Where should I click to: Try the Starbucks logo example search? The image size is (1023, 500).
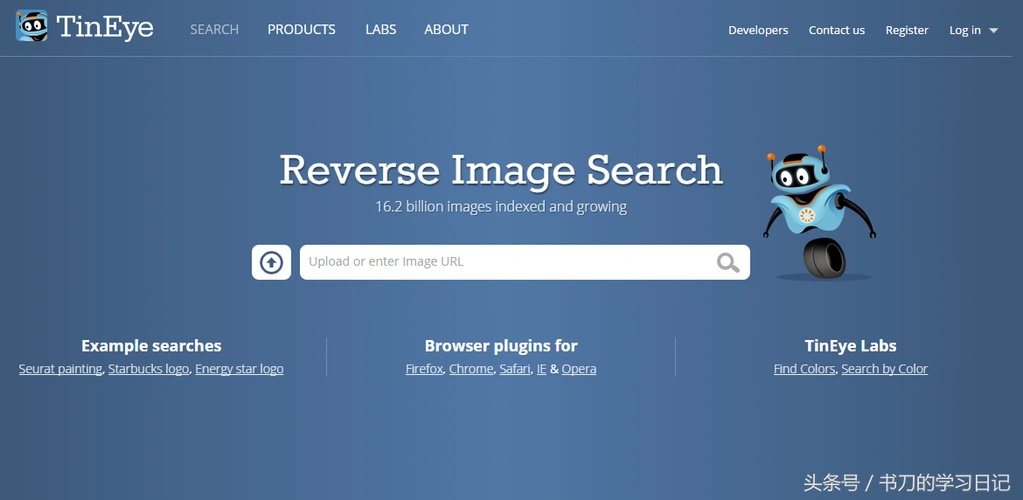[x=148, y=369]
